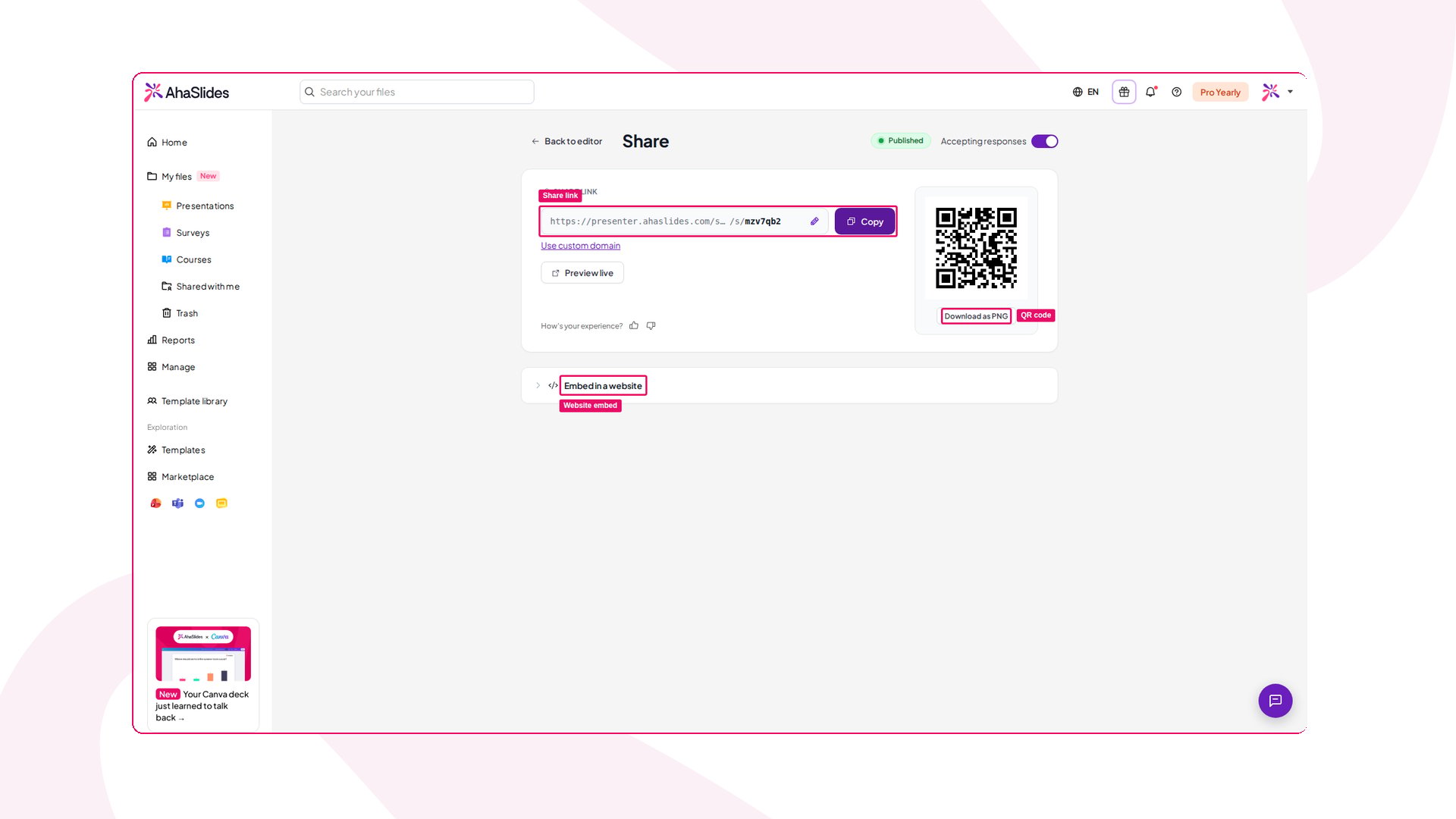Open the Canva deck promo card
The image size is (1456, 819).
(203, 674)
